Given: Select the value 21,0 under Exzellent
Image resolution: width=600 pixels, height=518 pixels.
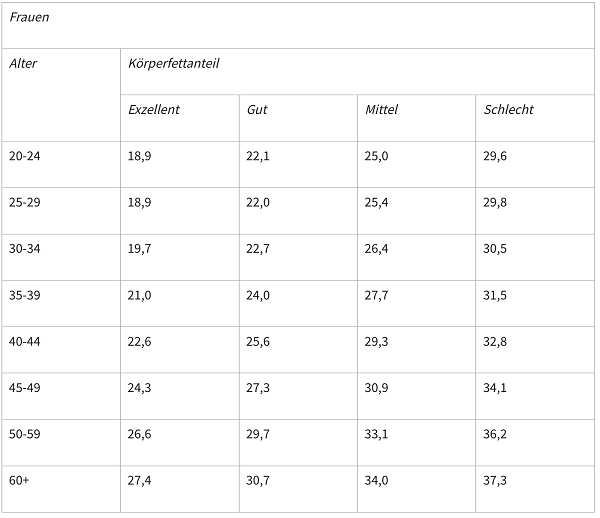Looking at the screenshot, I should 139,296.
